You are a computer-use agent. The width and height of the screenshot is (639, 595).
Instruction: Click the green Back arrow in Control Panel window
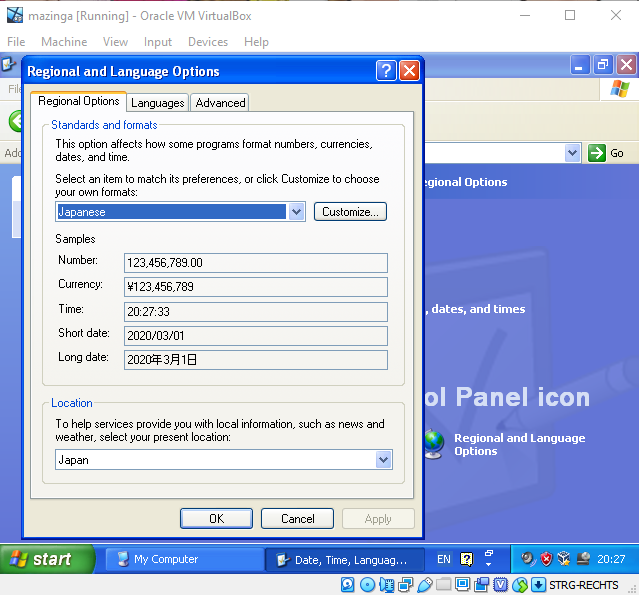[15, 121]
